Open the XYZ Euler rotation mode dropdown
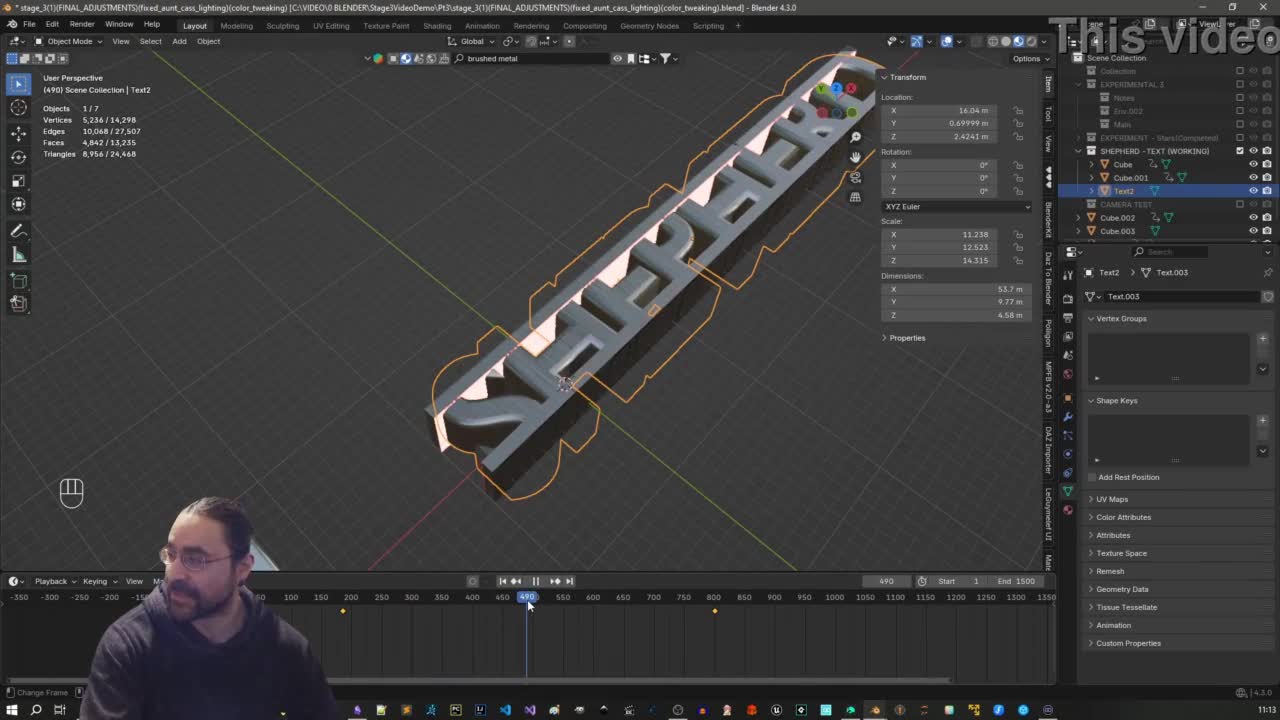1280x720 pixels. pyautogui.click(x=956, y=207)
